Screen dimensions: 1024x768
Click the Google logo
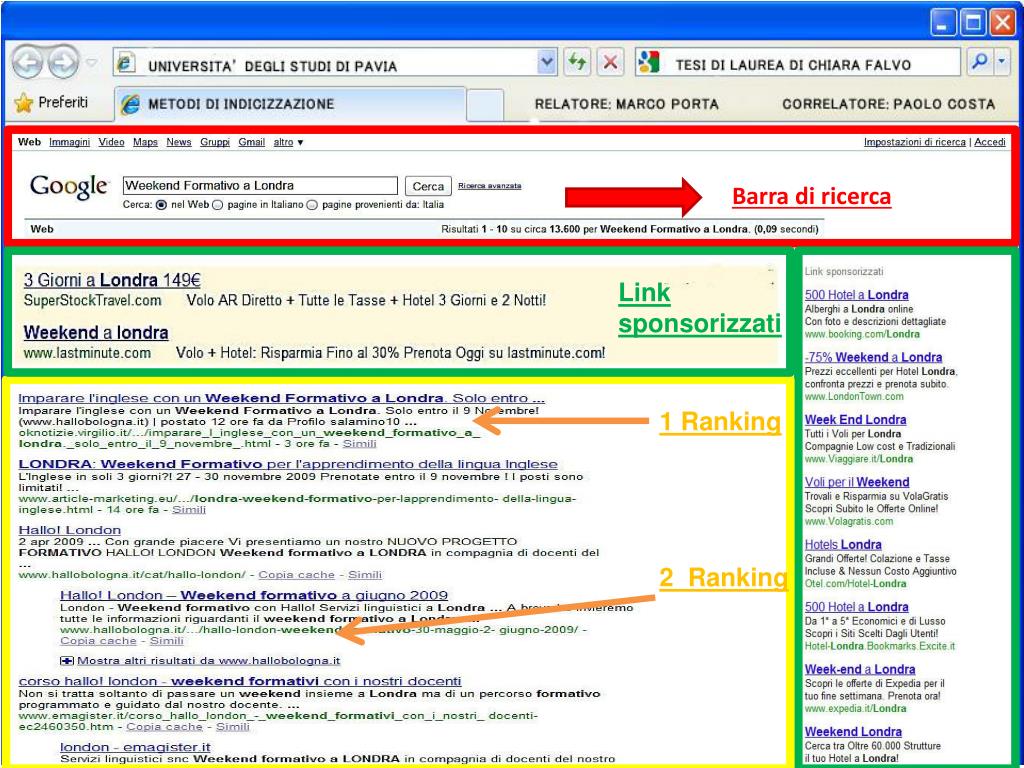[69, 187]
